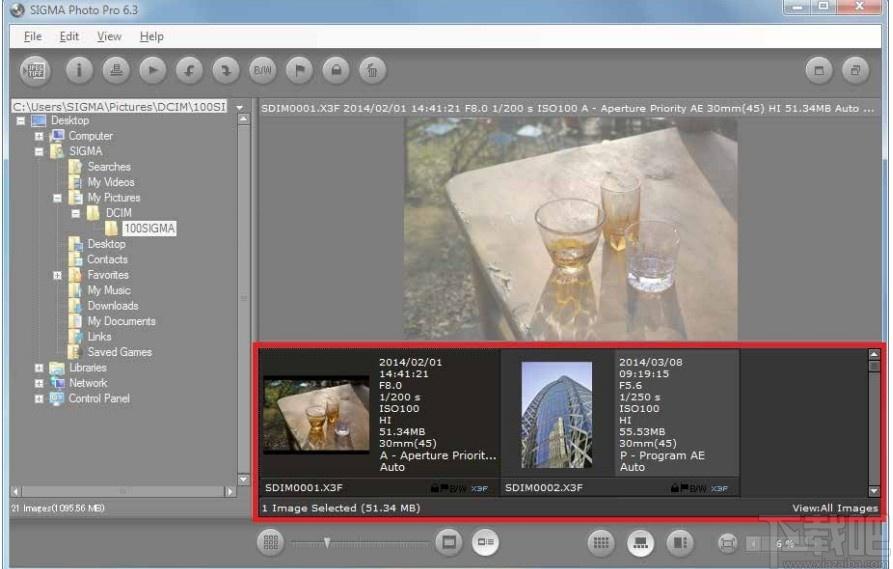This screenshot has width=893, height=569.
Task: Click the large thumbnail size icon
Action: click(449, 542)
